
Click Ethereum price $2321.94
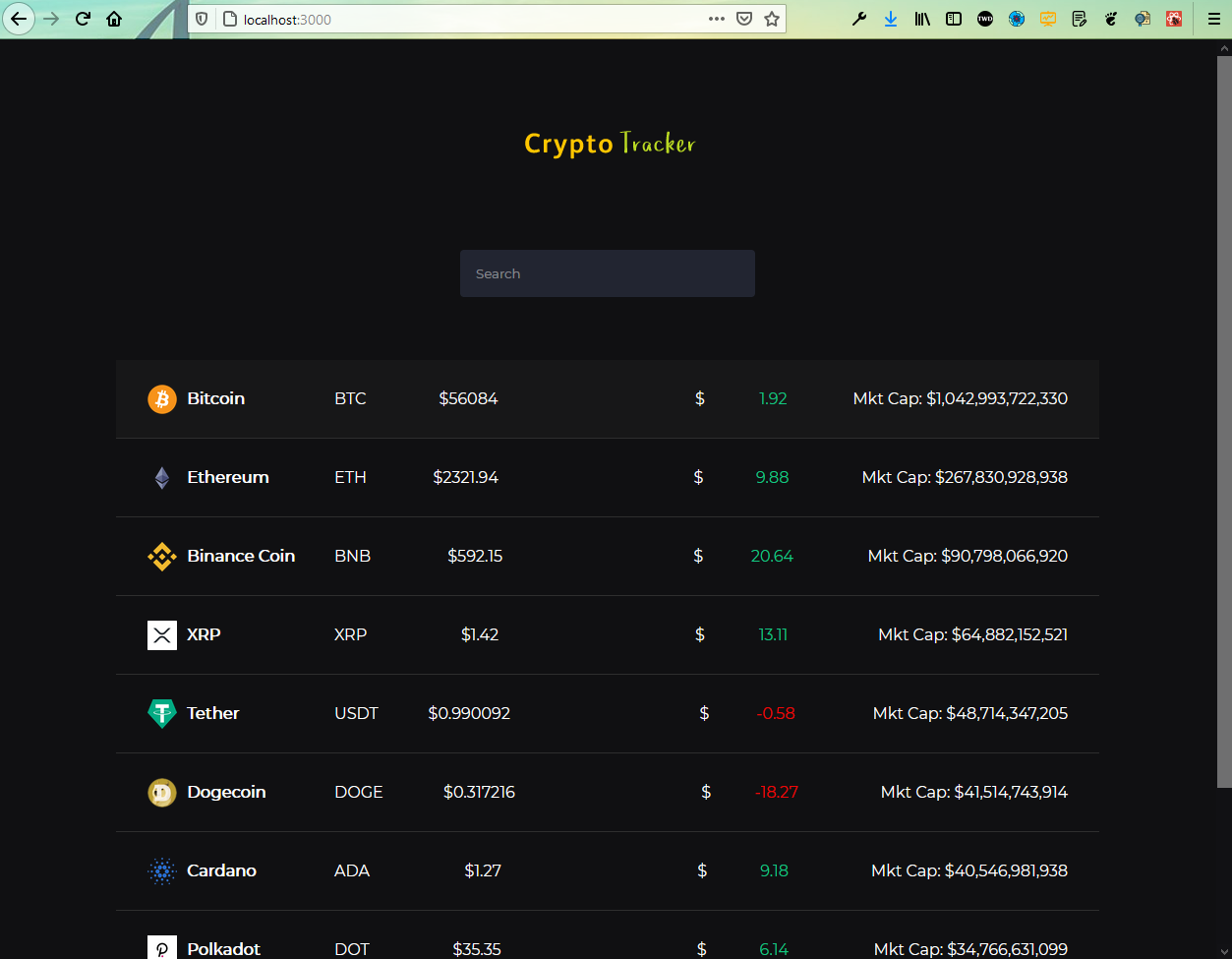pos(465,477)
